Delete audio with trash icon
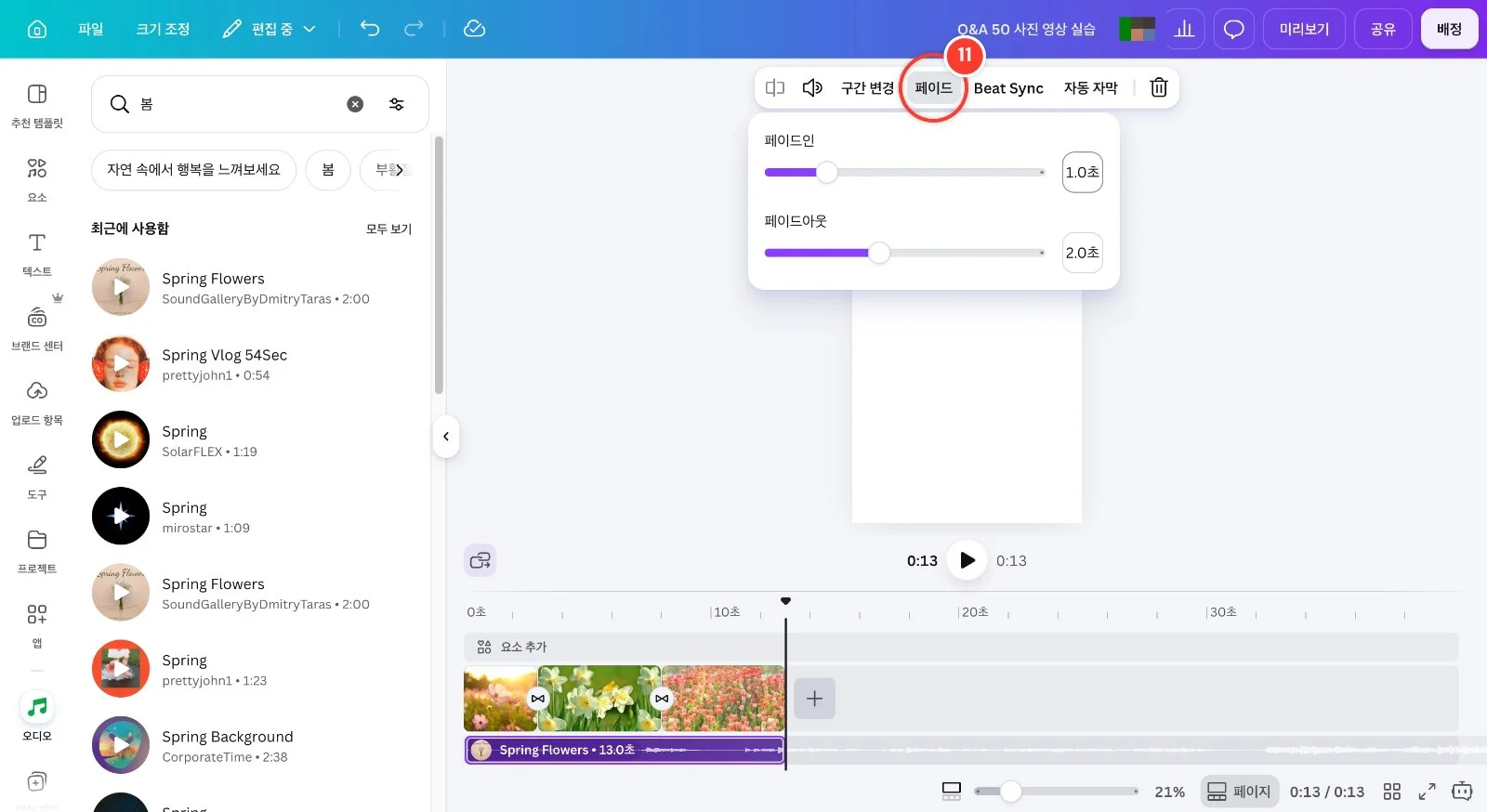The height and width of the screenshot is (812, 1487). pos(1159,87)
